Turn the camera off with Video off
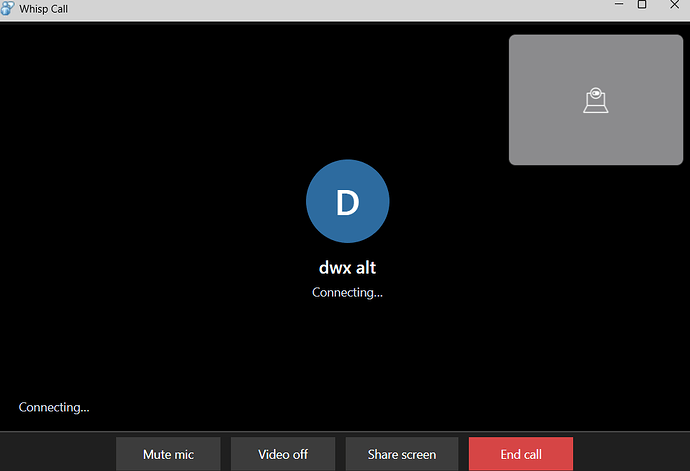The width and height of the screenshot is (690, 471). [283, 454]
